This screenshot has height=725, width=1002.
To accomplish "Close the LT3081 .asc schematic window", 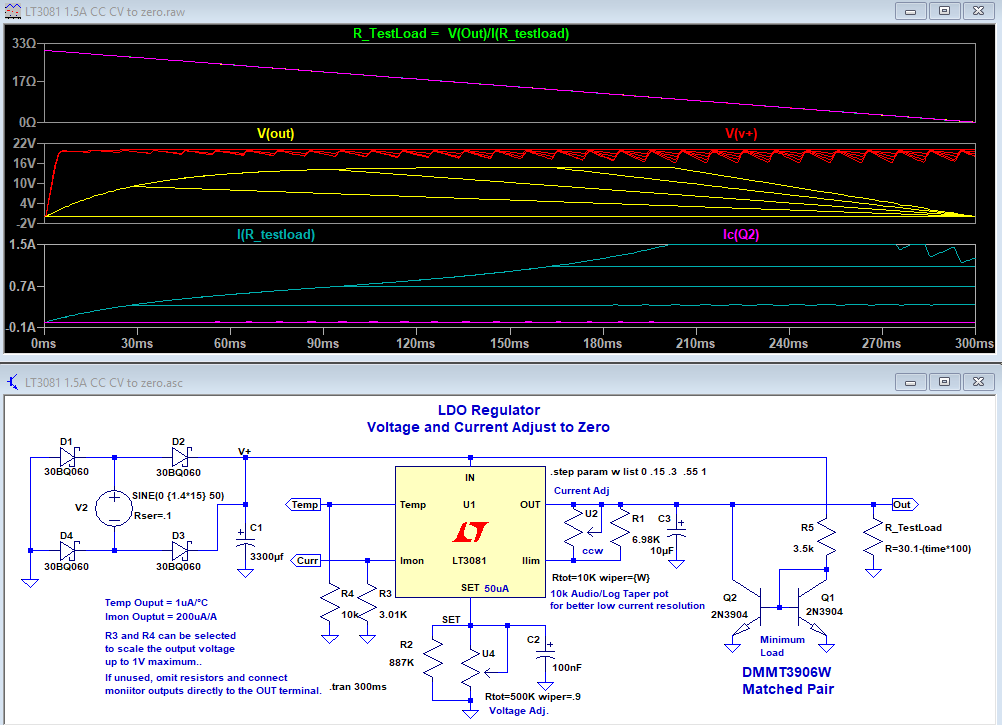I will (978, 382).
